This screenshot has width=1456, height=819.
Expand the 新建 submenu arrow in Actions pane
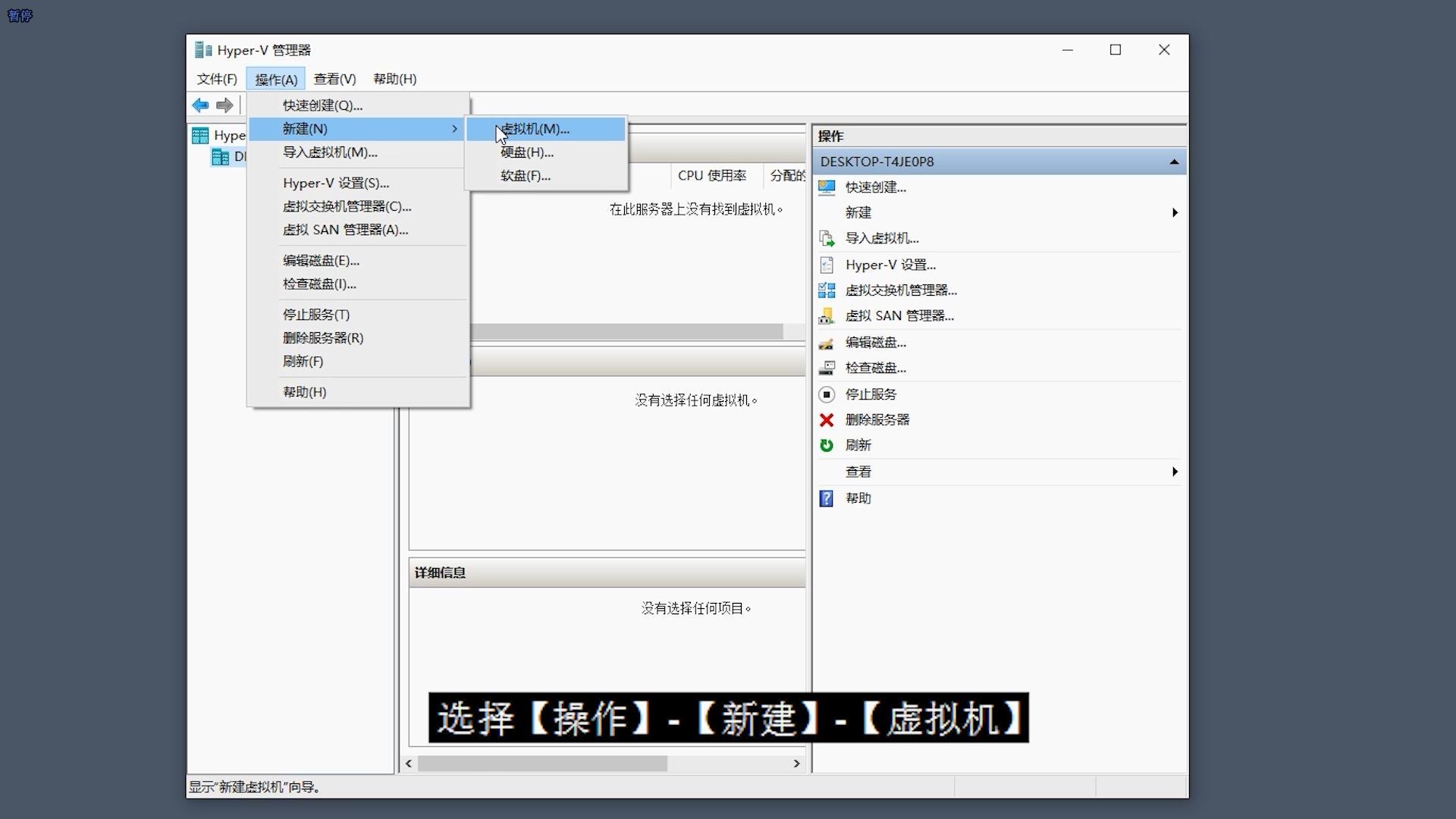pos(1175,212)
